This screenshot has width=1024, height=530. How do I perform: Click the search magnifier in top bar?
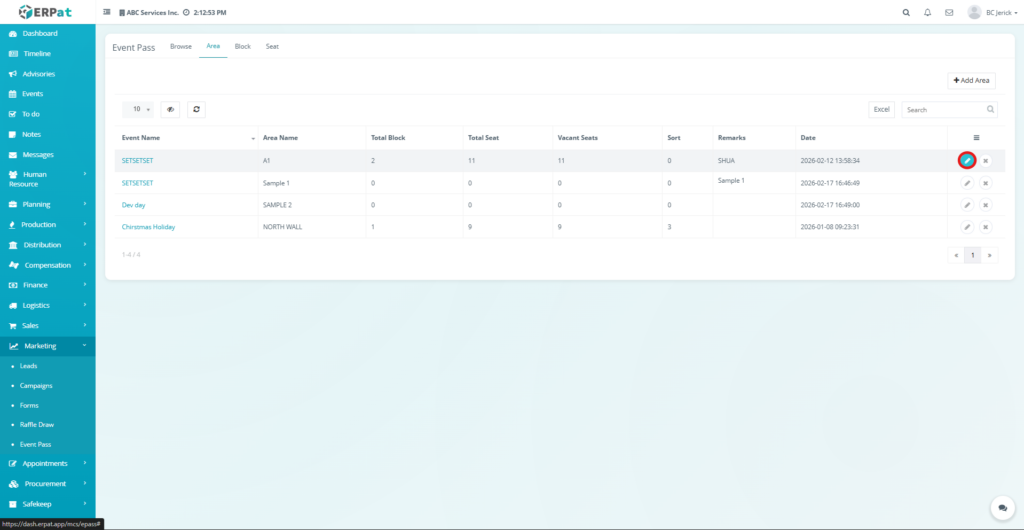tap(906, 13)
